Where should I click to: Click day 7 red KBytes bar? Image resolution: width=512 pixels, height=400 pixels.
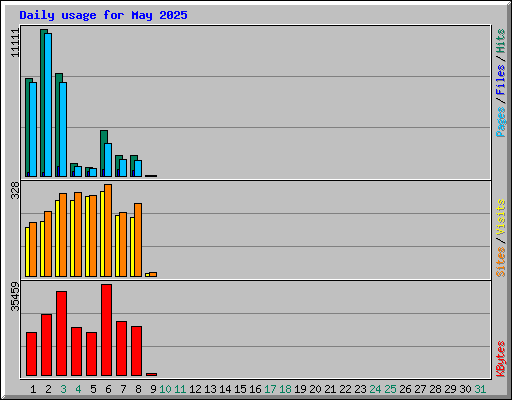122,349
